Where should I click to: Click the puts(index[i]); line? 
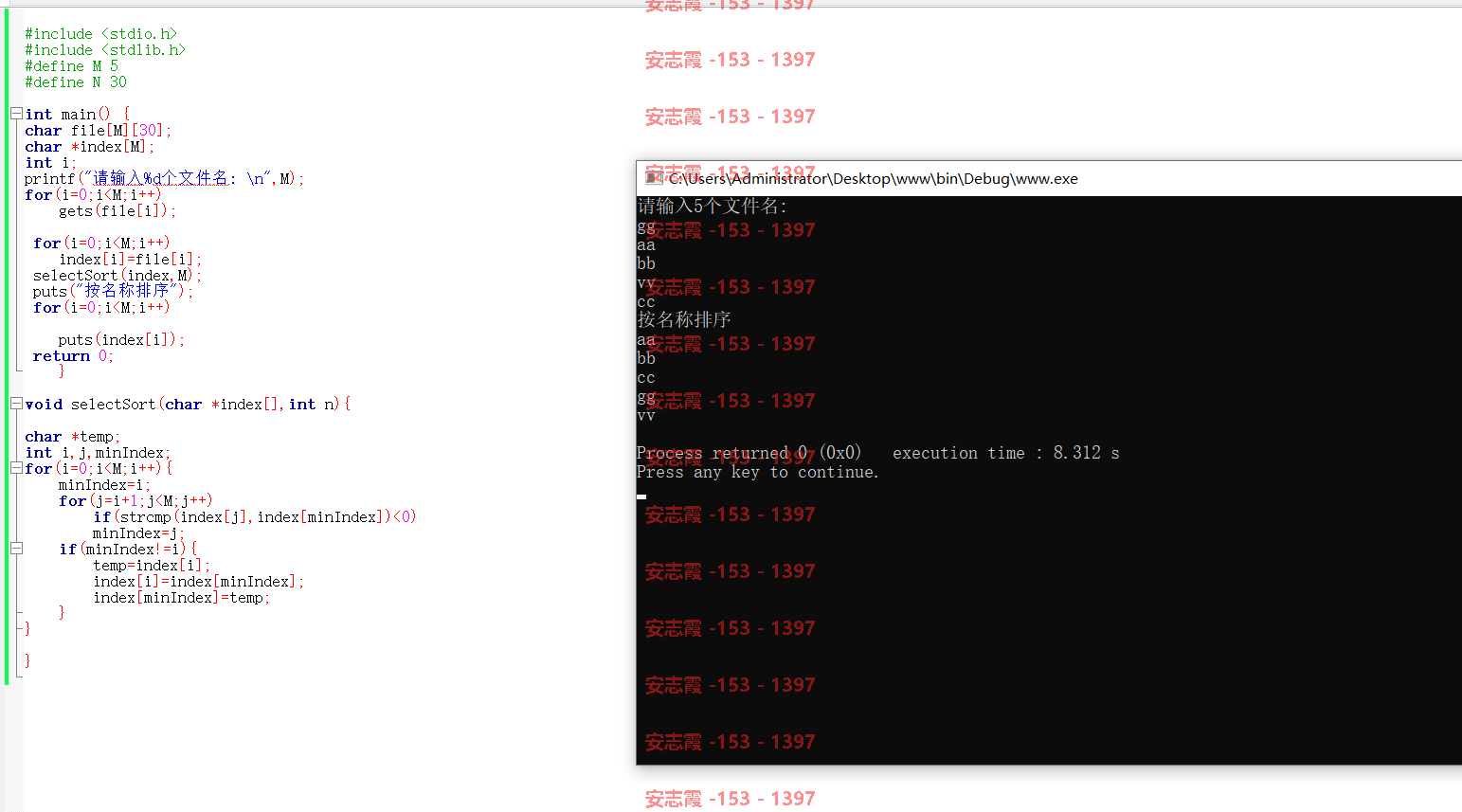121,340
